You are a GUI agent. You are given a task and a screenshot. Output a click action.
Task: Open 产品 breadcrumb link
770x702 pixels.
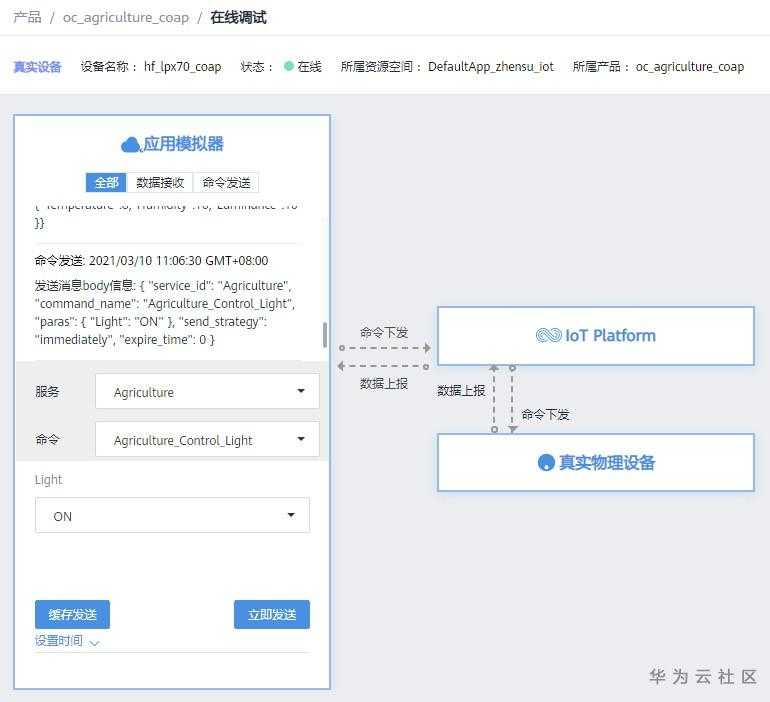click(28, 18)
